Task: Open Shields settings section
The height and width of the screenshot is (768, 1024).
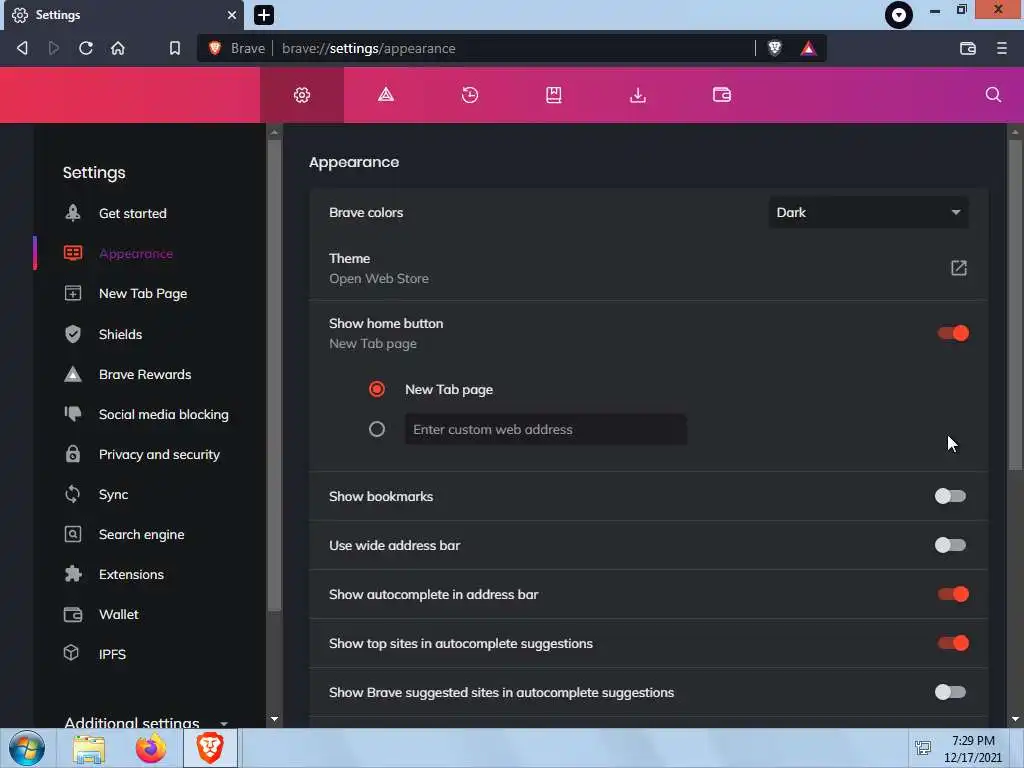Action: pyautogui.click(x=120, y=334)
